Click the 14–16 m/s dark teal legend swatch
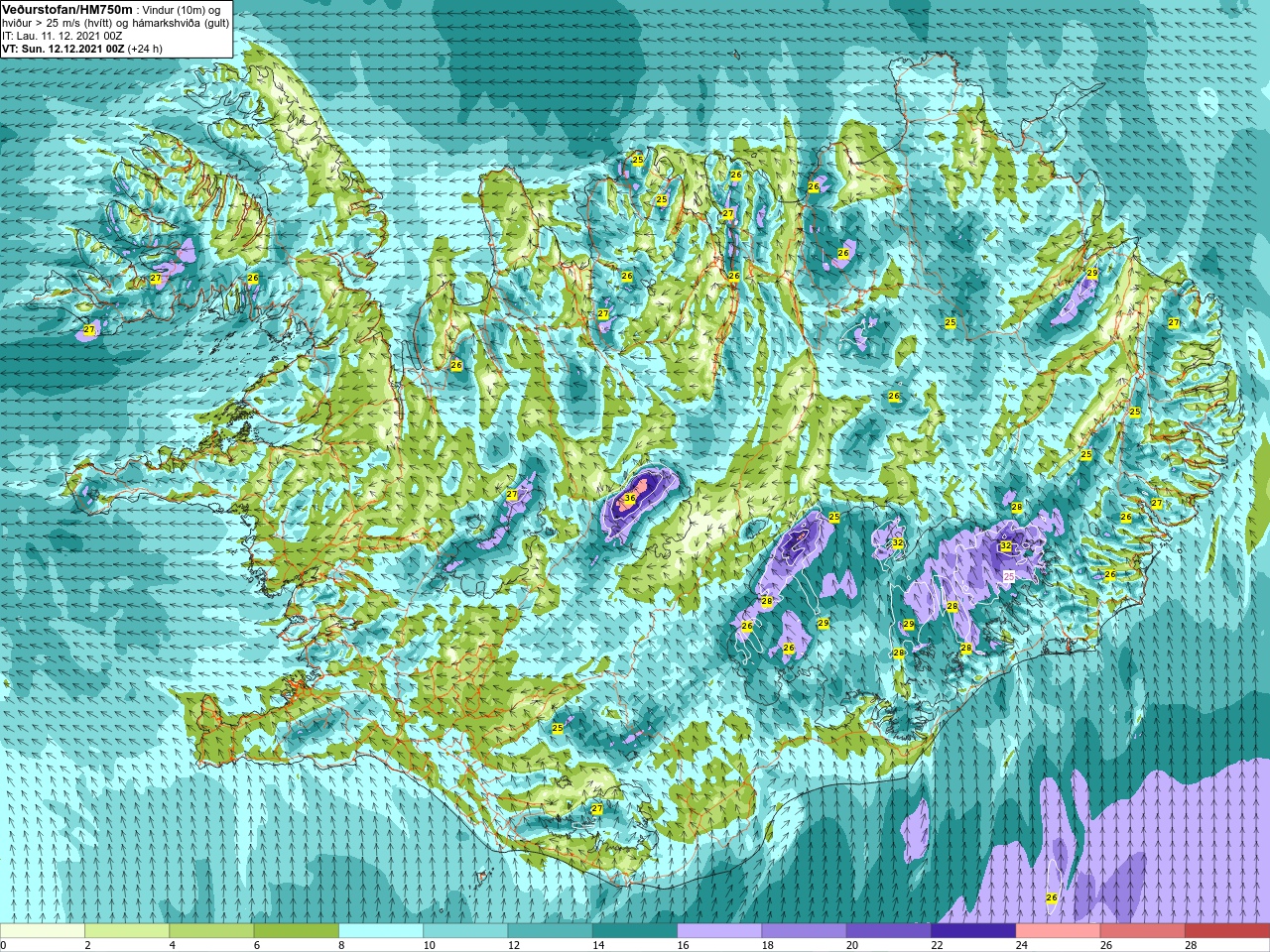Image resolution: width=1270 pixels, height=952 pixels. [635, 931]
